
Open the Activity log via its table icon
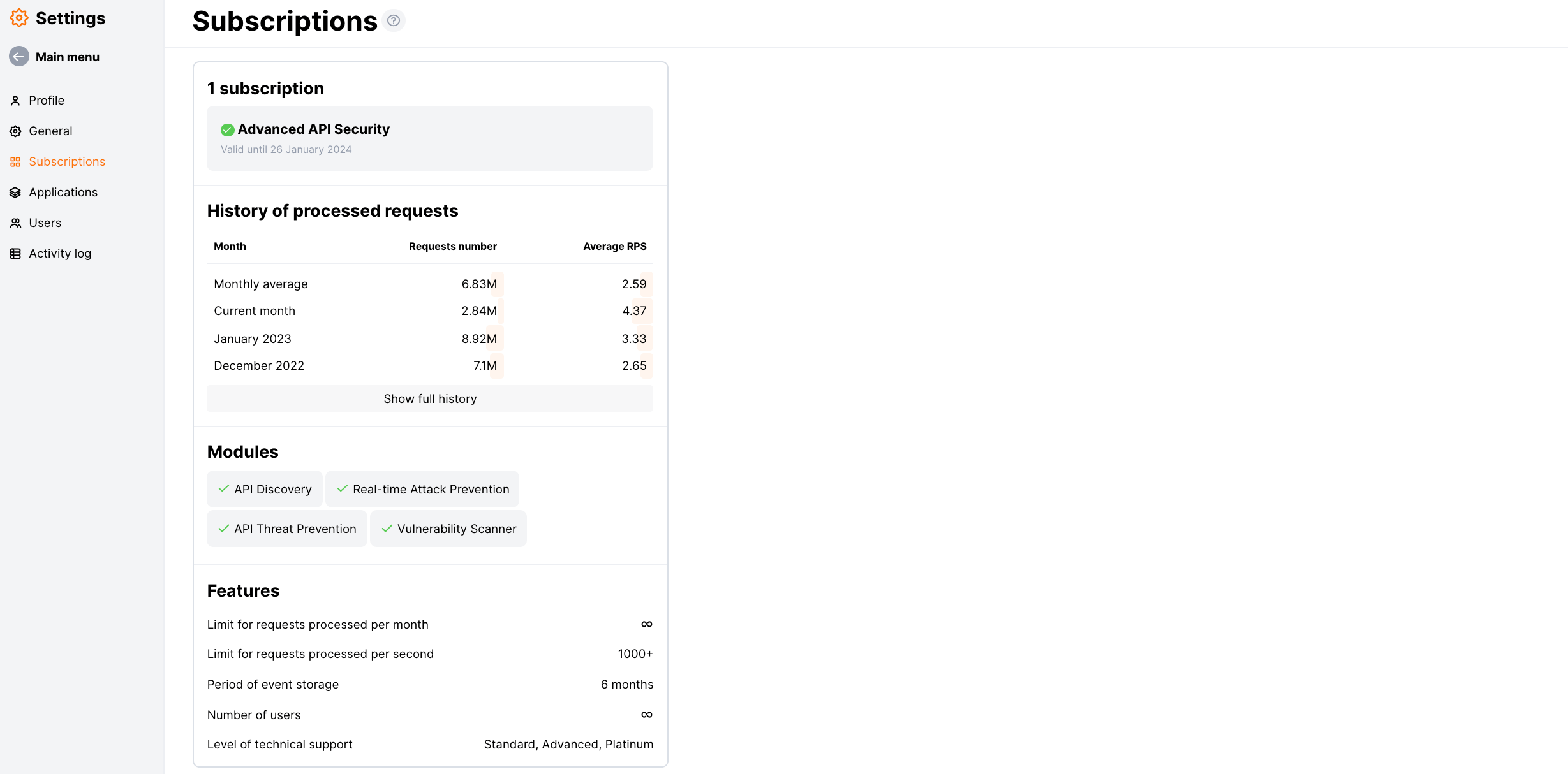15,253
